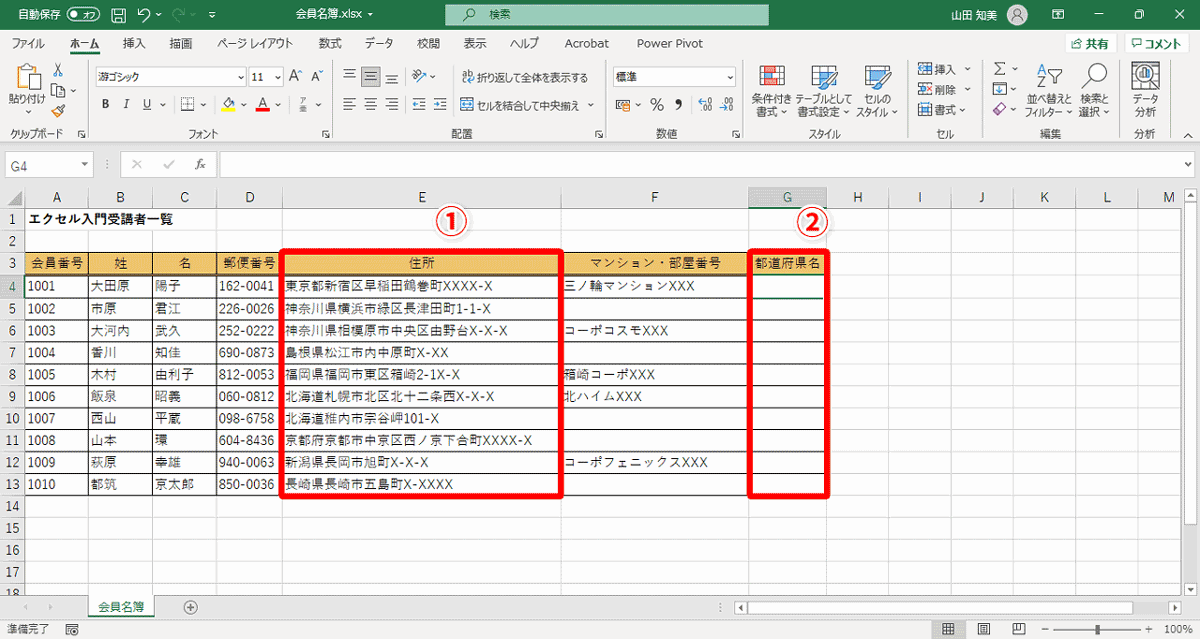1200x639 pixels.
Task: Open number format dropdown 標準
Action: [730, 77]
